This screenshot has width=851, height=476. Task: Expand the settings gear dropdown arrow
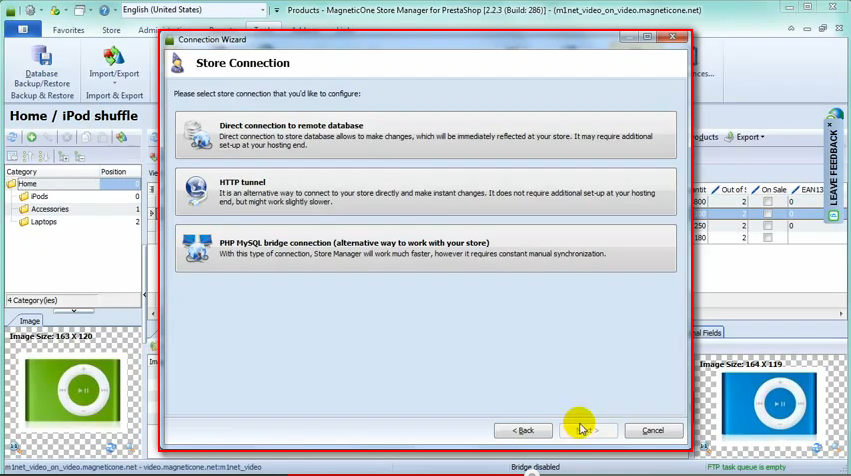(x=41, y=10)
